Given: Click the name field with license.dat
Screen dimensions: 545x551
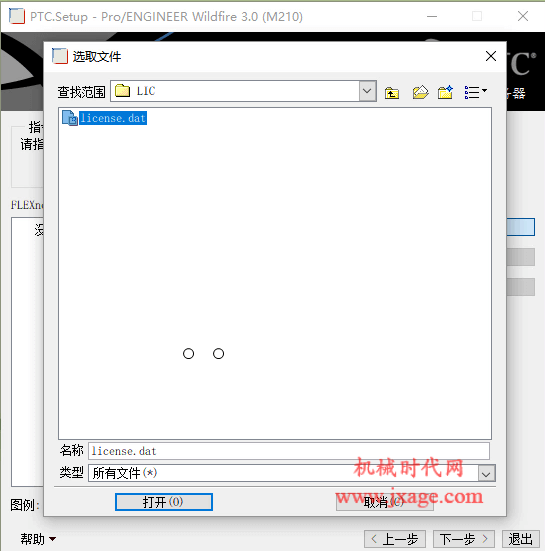Looking at the screenshot, I should (x=288, y=451).
